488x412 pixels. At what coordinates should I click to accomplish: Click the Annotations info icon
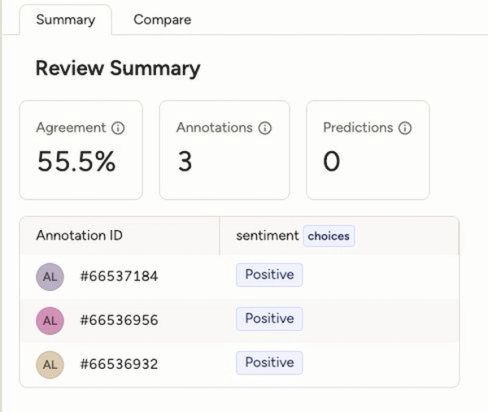coord(265,128)
